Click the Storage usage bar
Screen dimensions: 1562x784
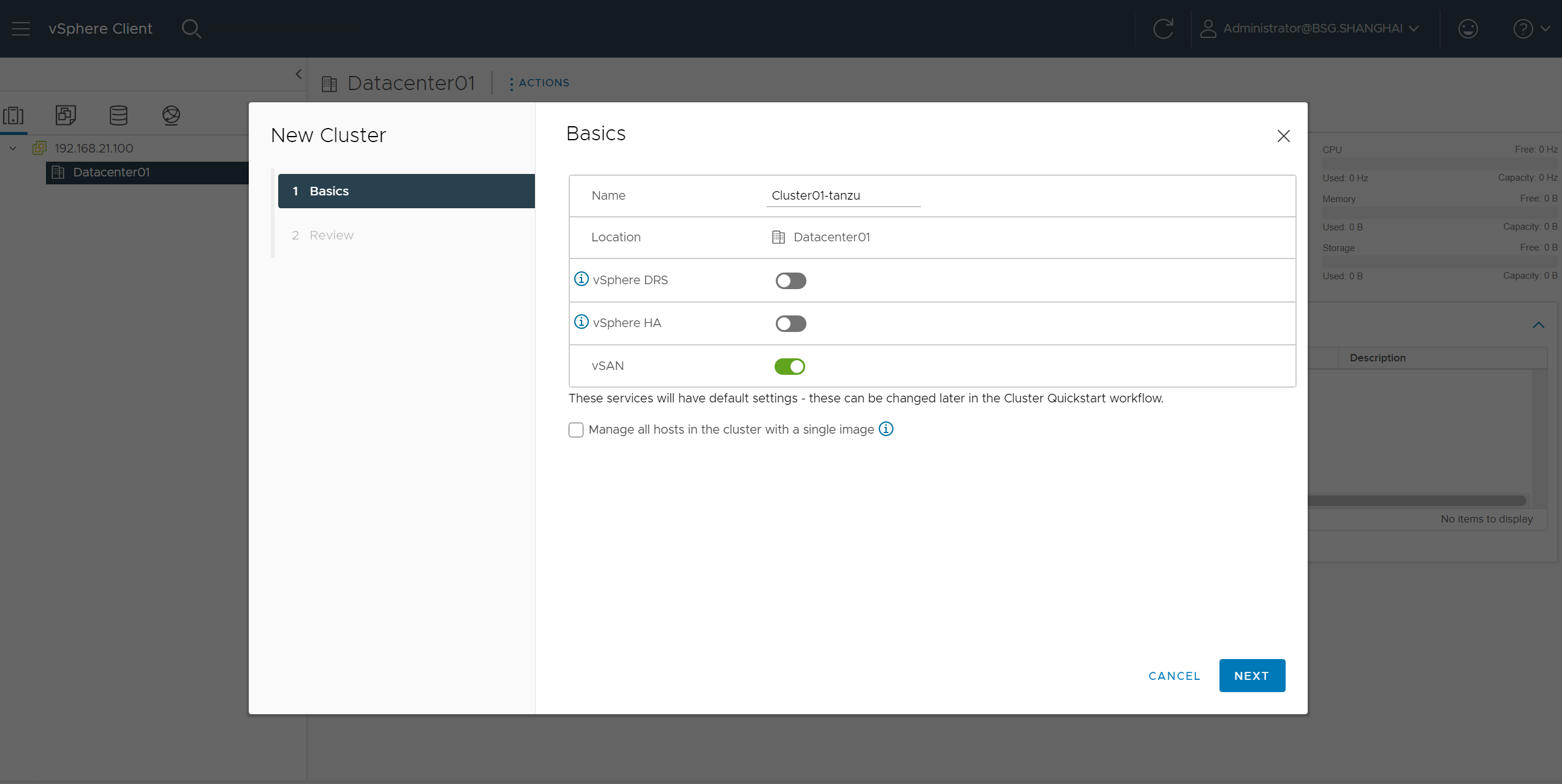[x=1440, y=262]
